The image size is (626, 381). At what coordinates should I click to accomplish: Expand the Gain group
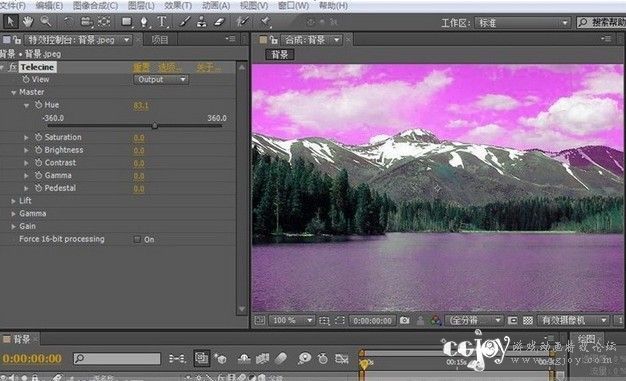click(14, 226)
